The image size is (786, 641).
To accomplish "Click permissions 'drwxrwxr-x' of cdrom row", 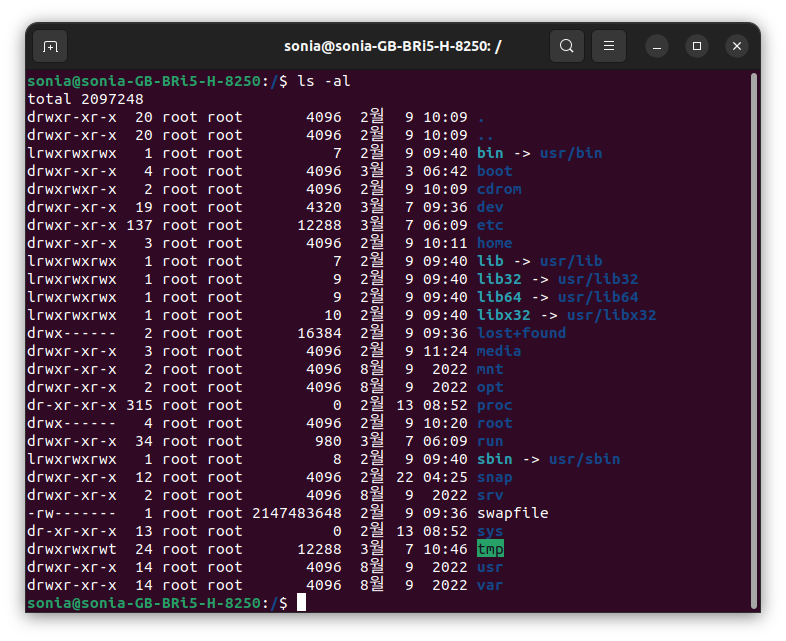I will pos(72,189).
